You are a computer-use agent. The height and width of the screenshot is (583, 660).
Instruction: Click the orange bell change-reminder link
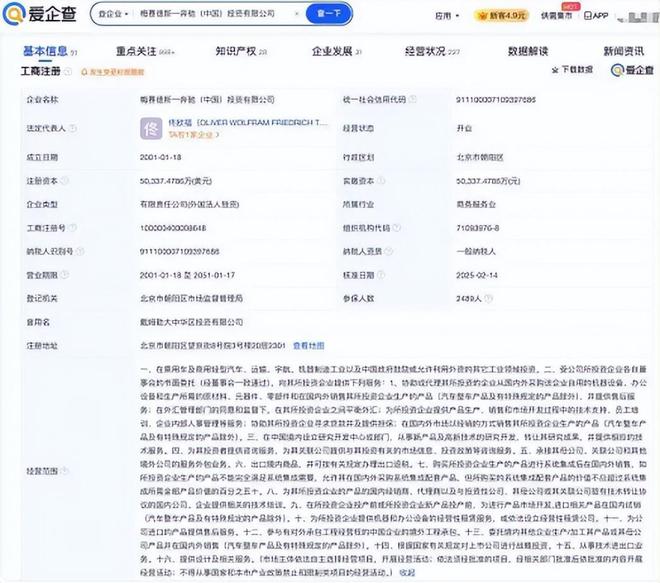coord(112,72)
